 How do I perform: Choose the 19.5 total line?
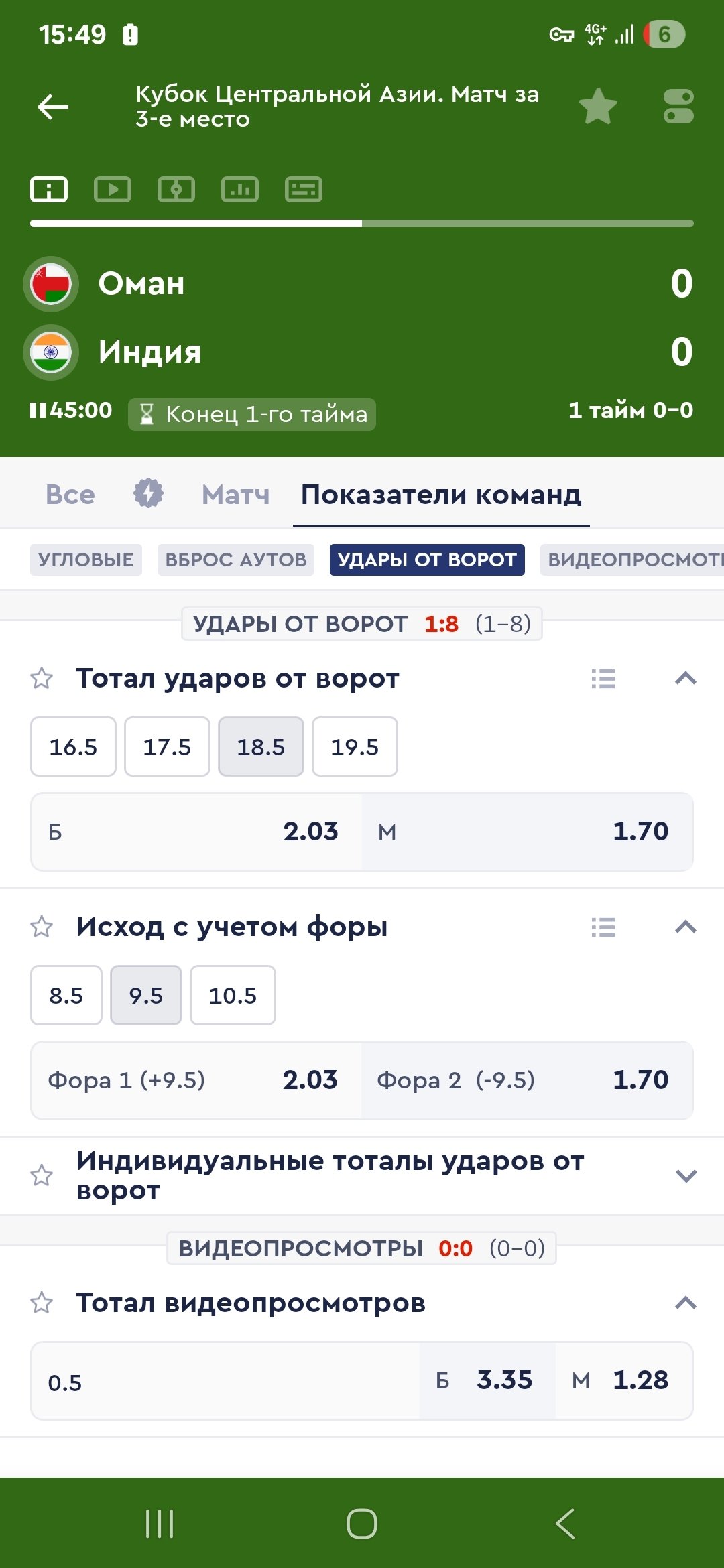pos(355,746)
